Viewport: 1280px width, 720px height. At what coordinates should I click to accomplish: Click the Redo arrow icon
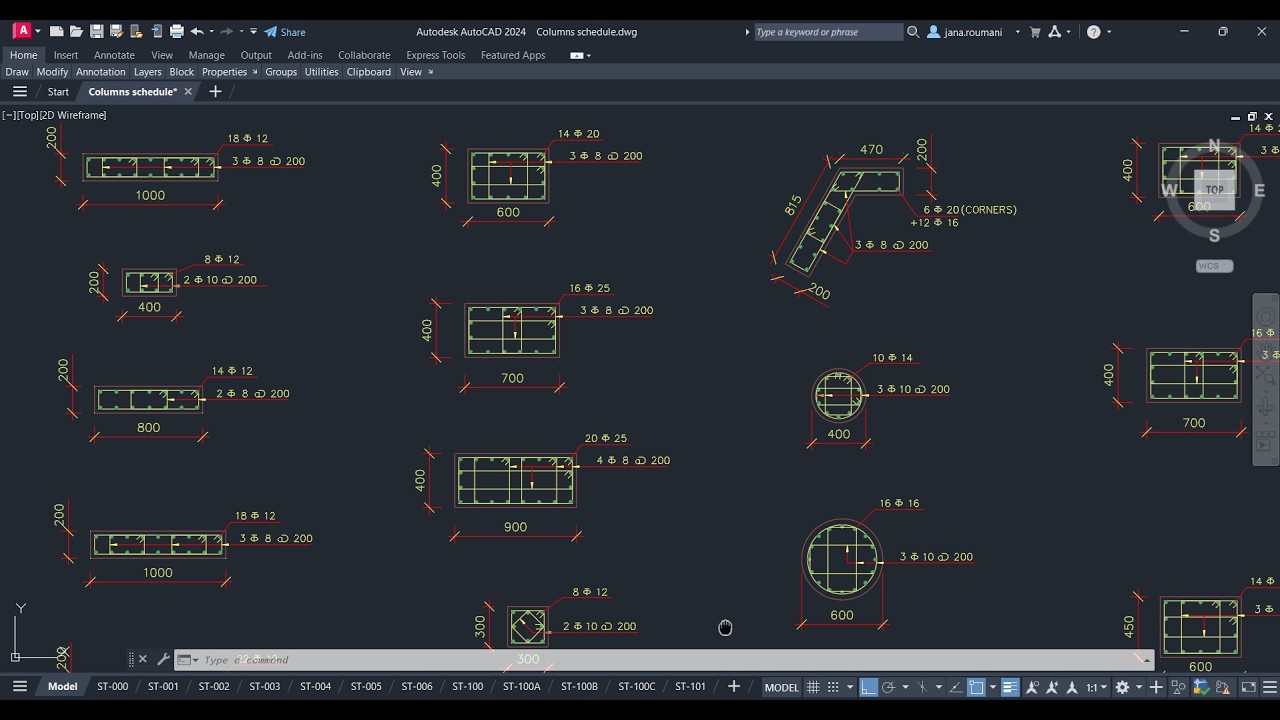click(x=227, y=32)
